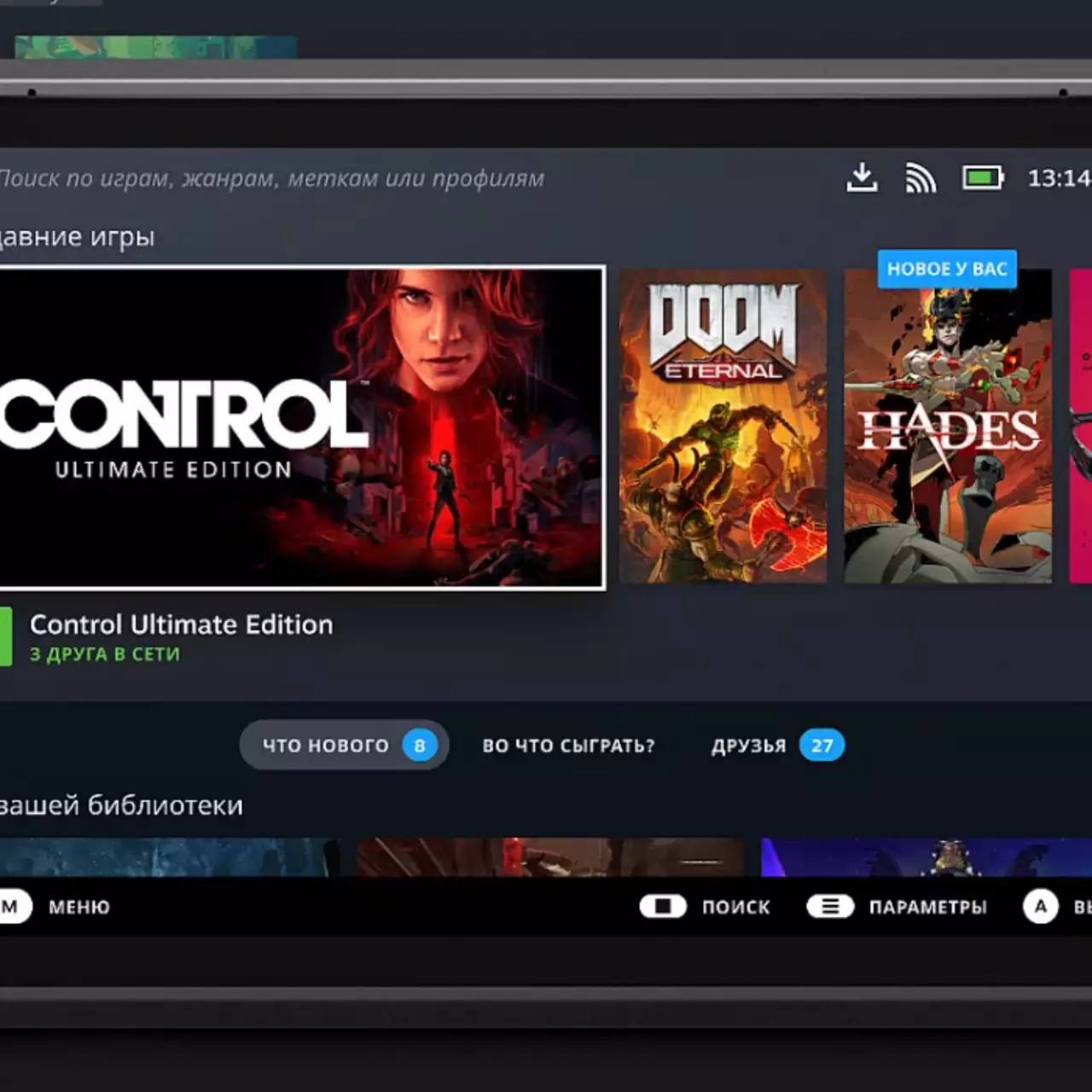Click the network signal status icon

tap(921, 177)
